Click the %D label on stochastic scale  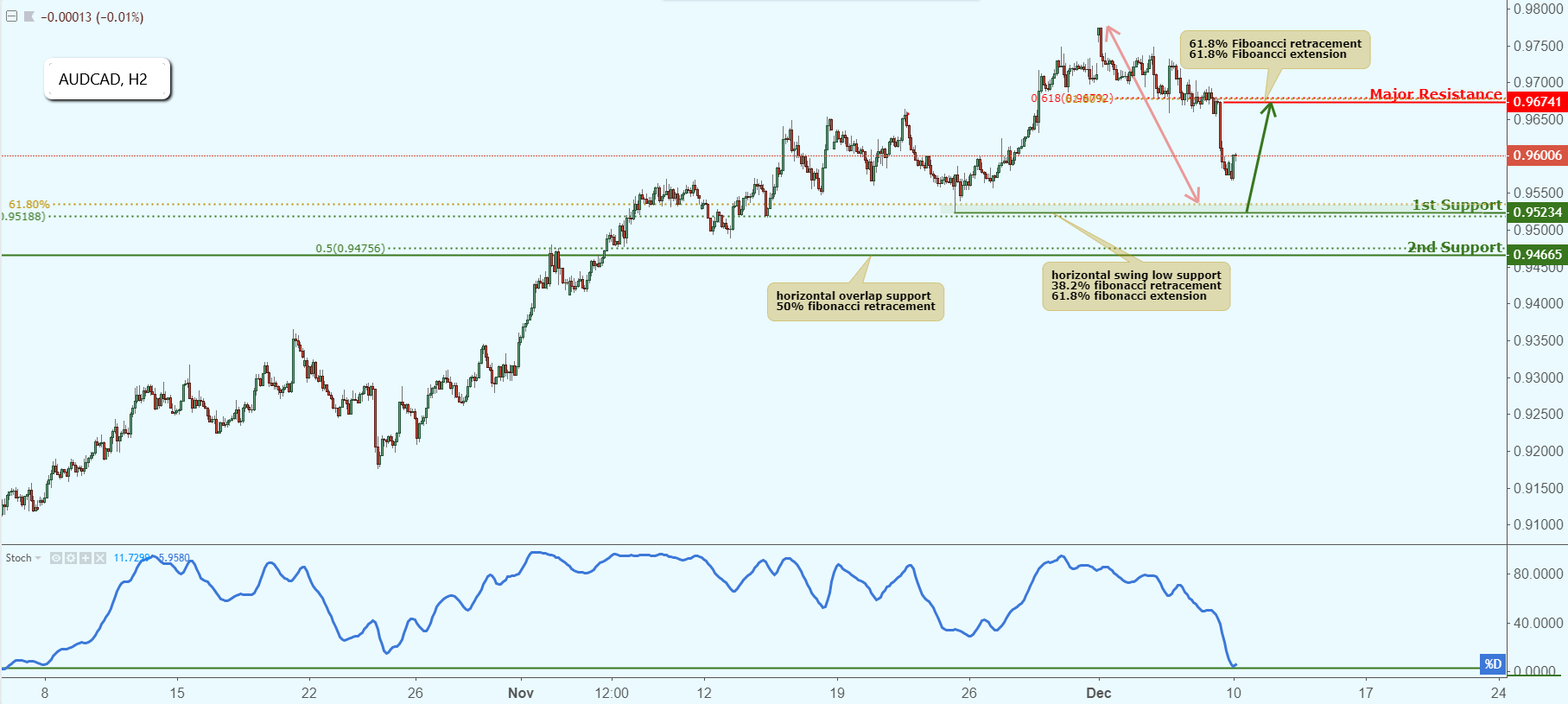tap(1493, 664)
